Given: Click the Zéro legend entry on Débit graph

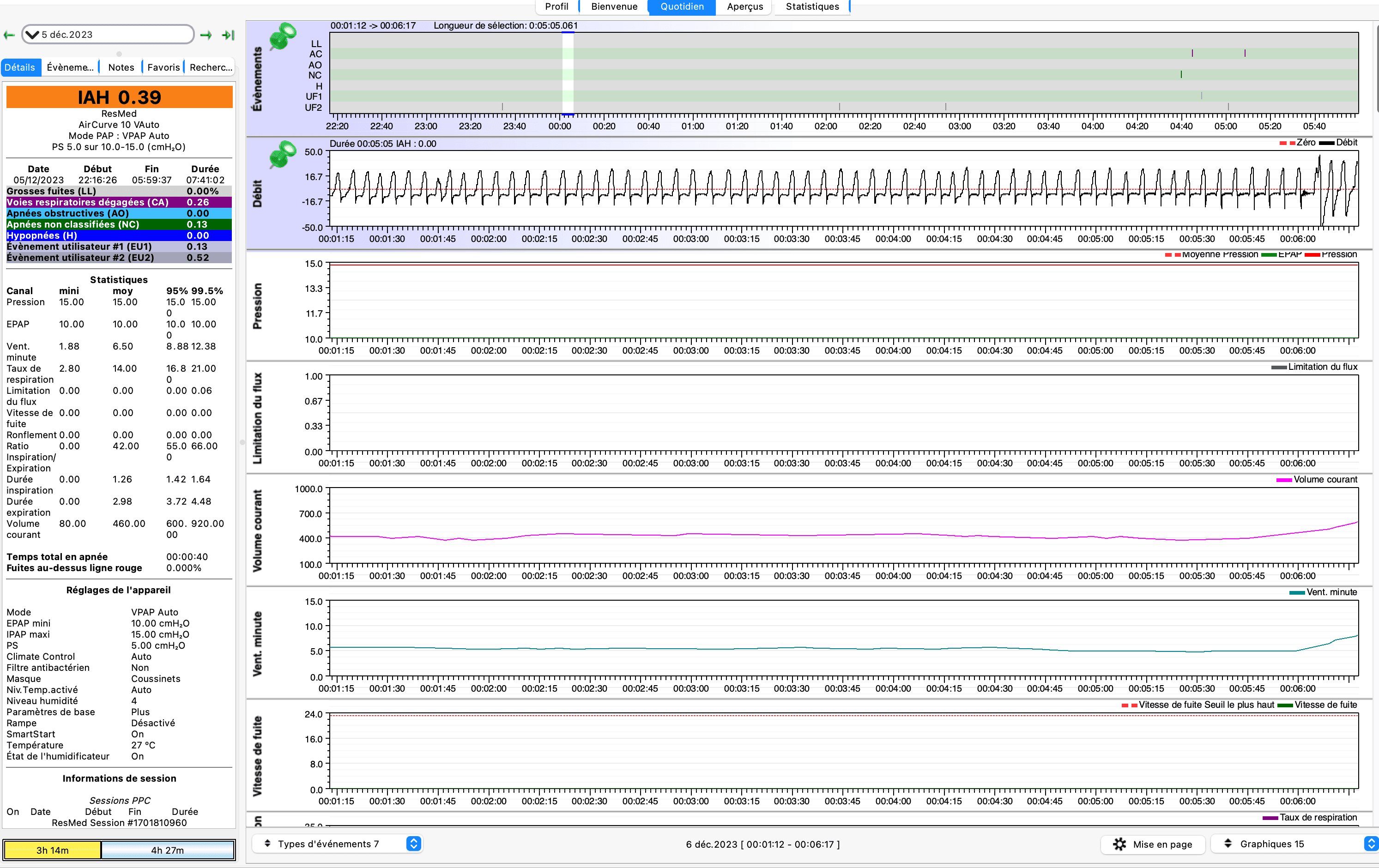Looking at the screenshot, I should coord(1298,143).
